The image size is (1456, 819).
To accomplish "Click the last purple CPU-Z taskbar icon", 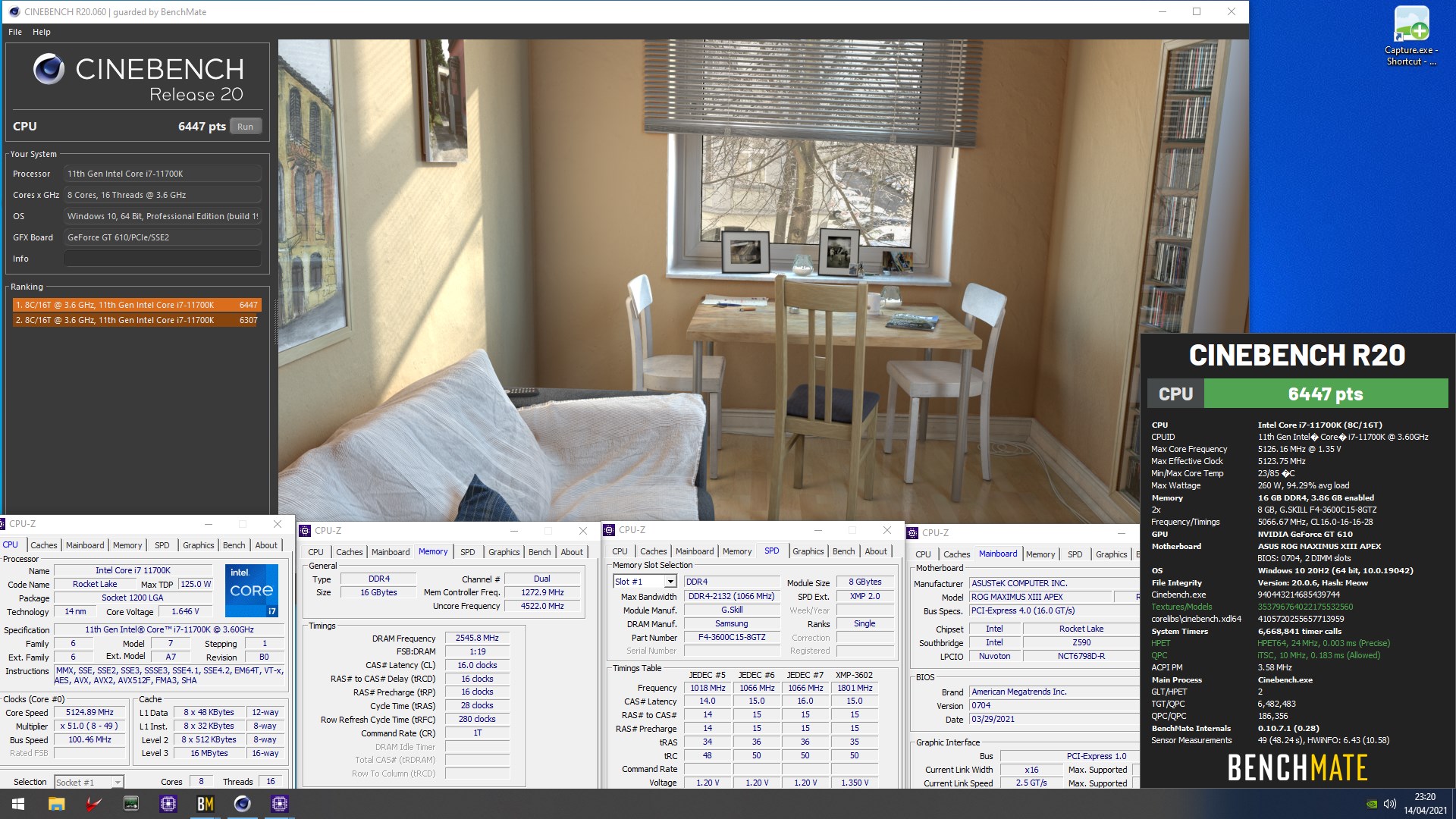I will click(279, 804).
